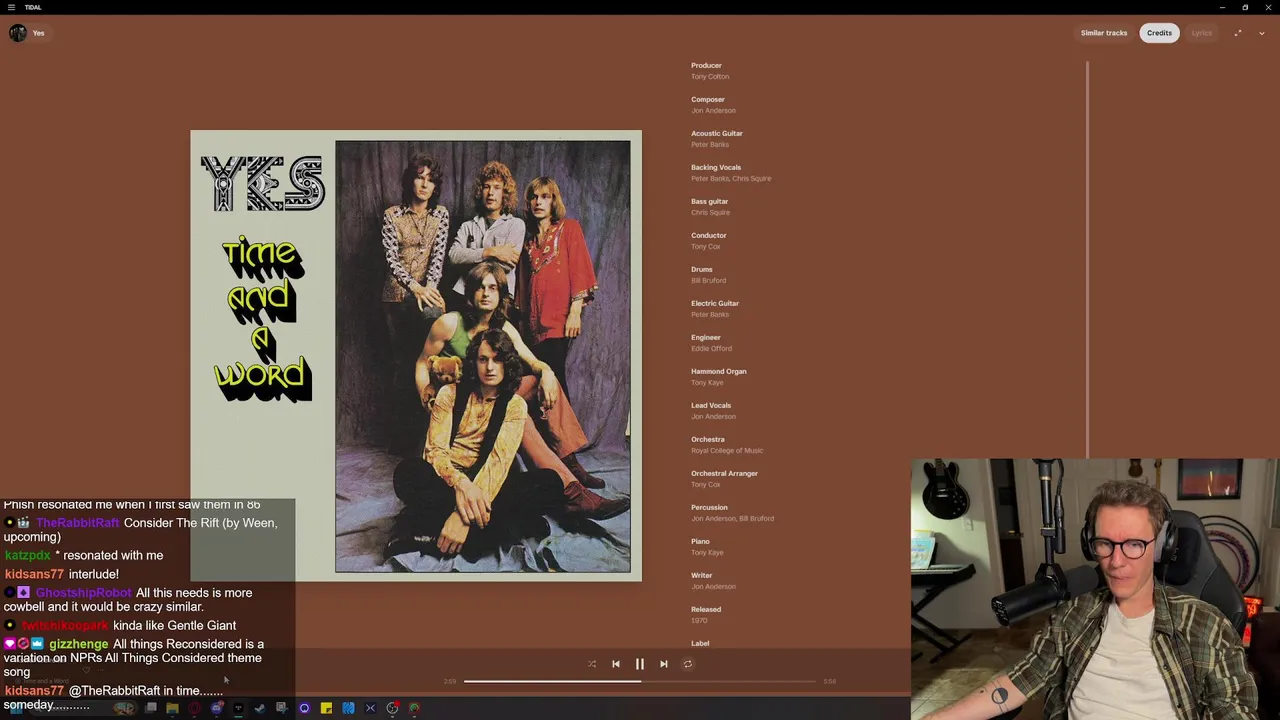
Task: Open Tony Kaye under Hammond Organ
Action: (707, 383)
